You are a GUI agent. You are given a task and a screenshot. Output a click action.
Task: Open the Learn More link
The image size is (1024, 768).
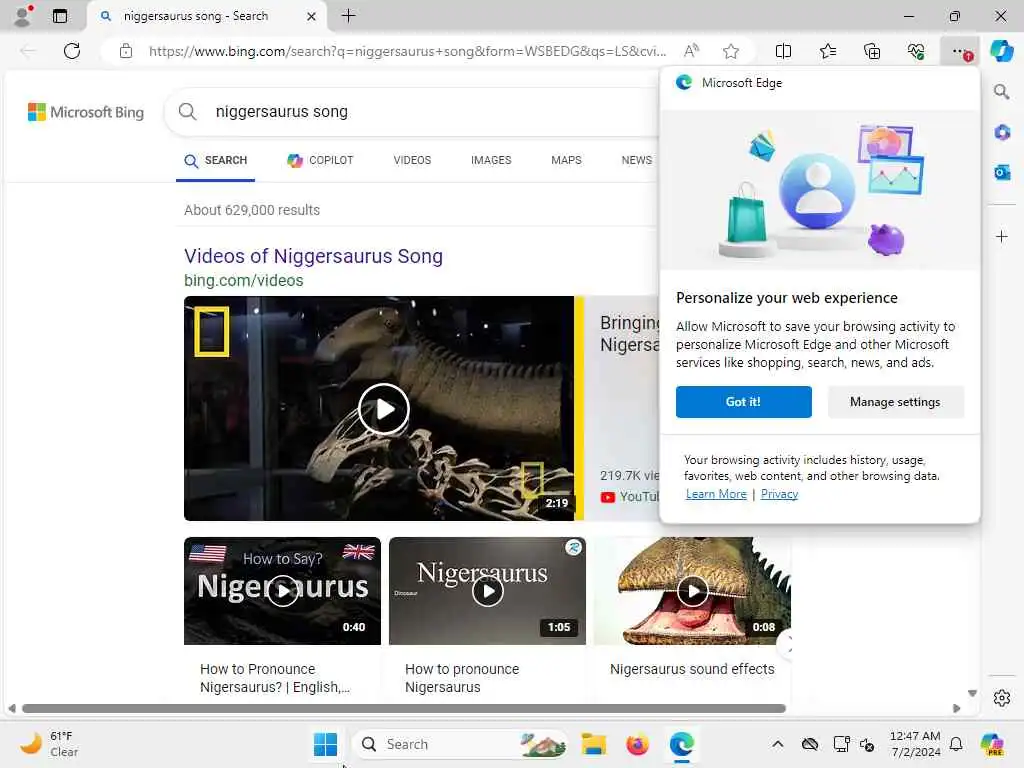(716, 494)
